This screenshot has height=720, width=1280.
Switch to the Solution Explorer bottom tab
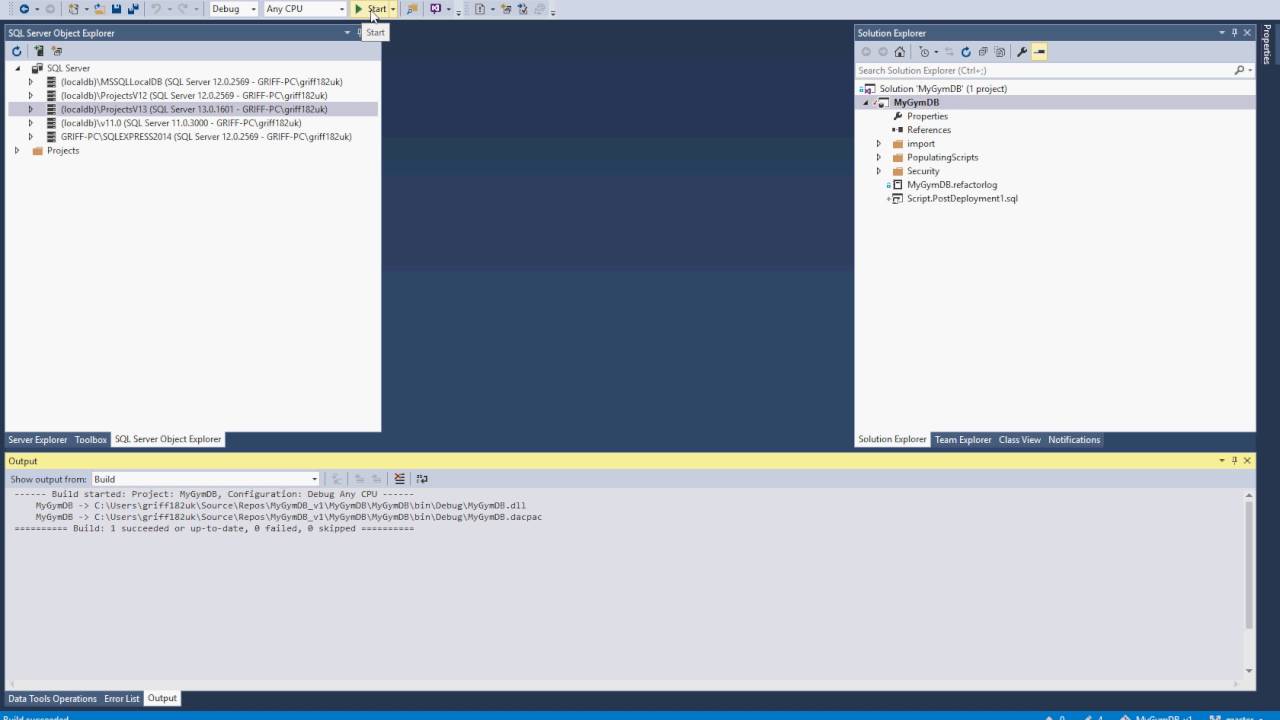(x=892, y=440)
